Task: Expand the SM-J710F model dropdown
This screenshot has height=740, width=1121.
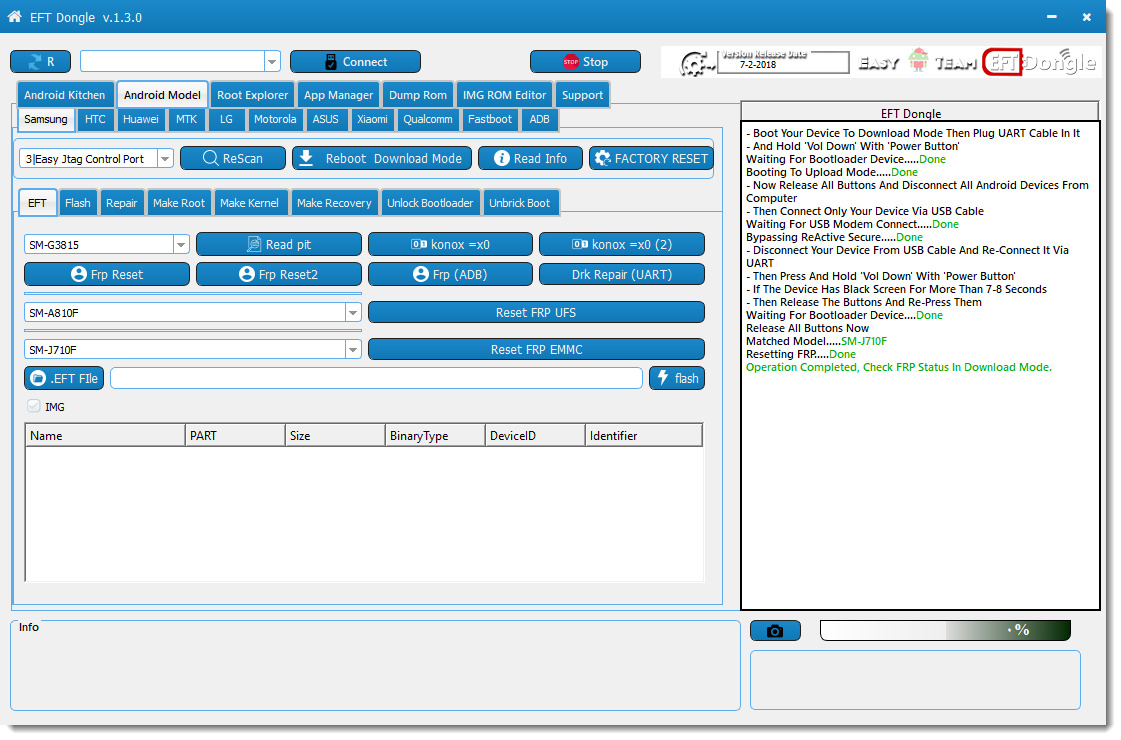Action: pos(353,350)
